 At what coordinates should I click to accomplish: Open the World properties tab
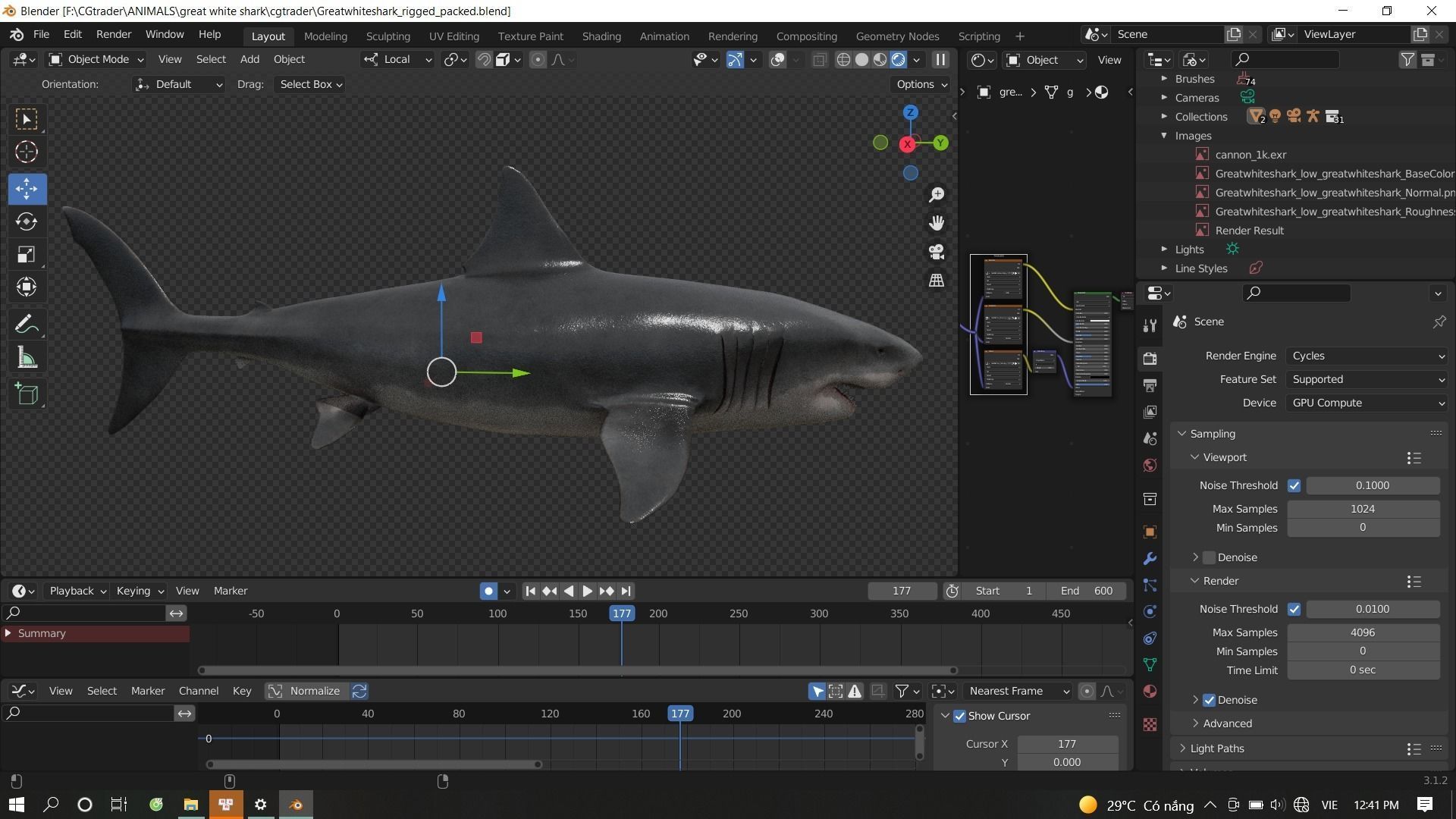(1150, 466)
